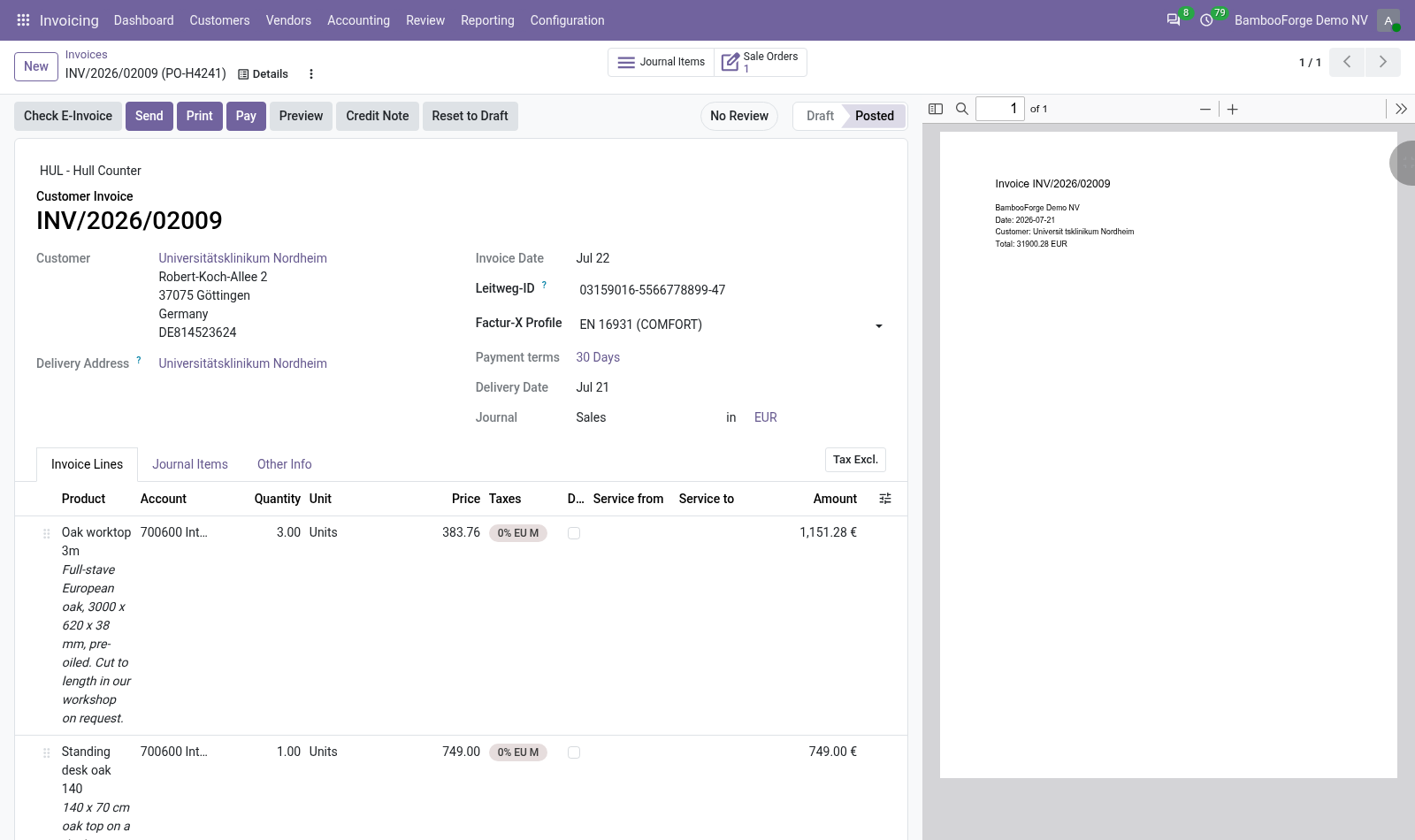Toggle the Tax Excl. display button
This screenshot has height=840, width=1415.
pyautogui.click(x=855, y=460)
